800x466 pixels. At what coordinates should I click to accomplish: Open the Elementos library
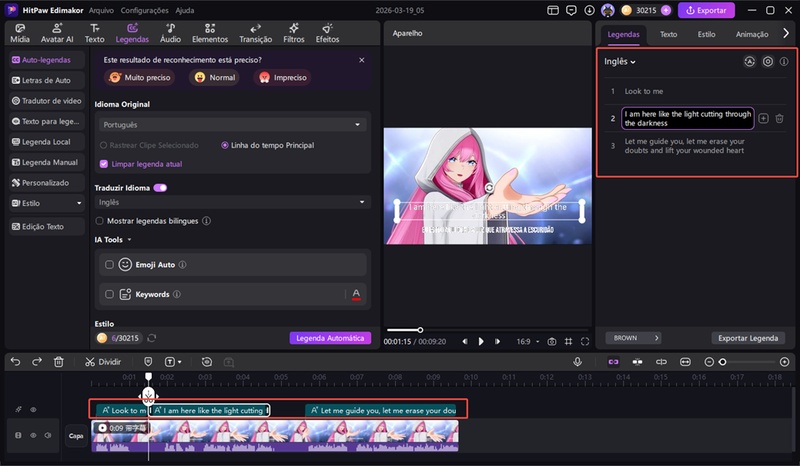pos(210,33)
